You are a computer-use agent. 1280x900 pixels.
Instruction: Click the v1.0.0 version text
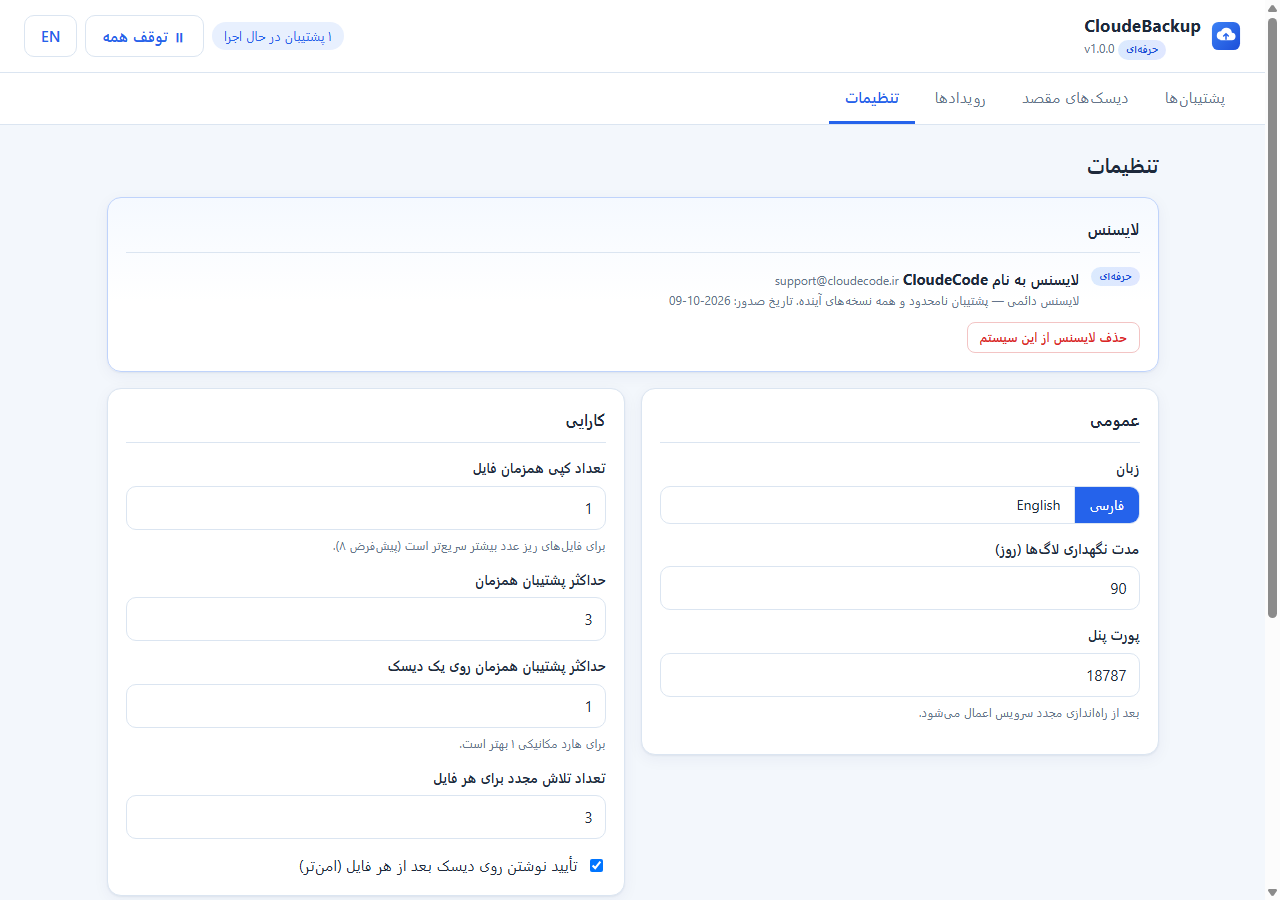click(x=1099, y=49)
